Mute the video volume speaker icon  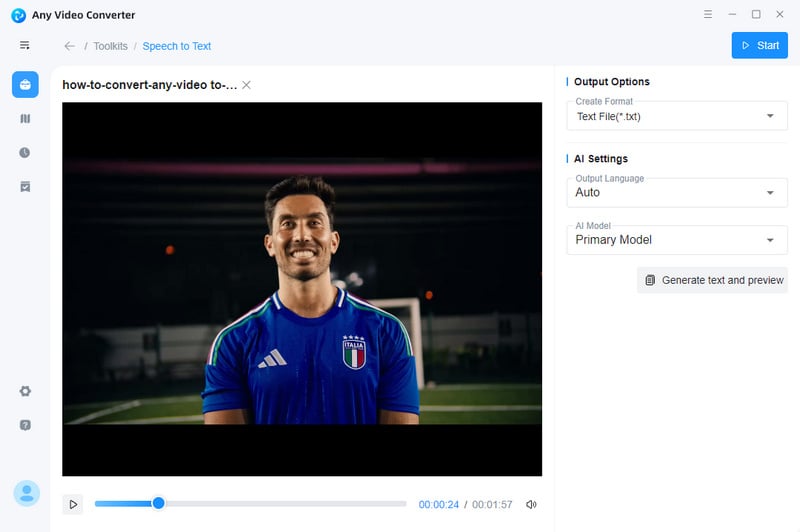pos(531,504)
